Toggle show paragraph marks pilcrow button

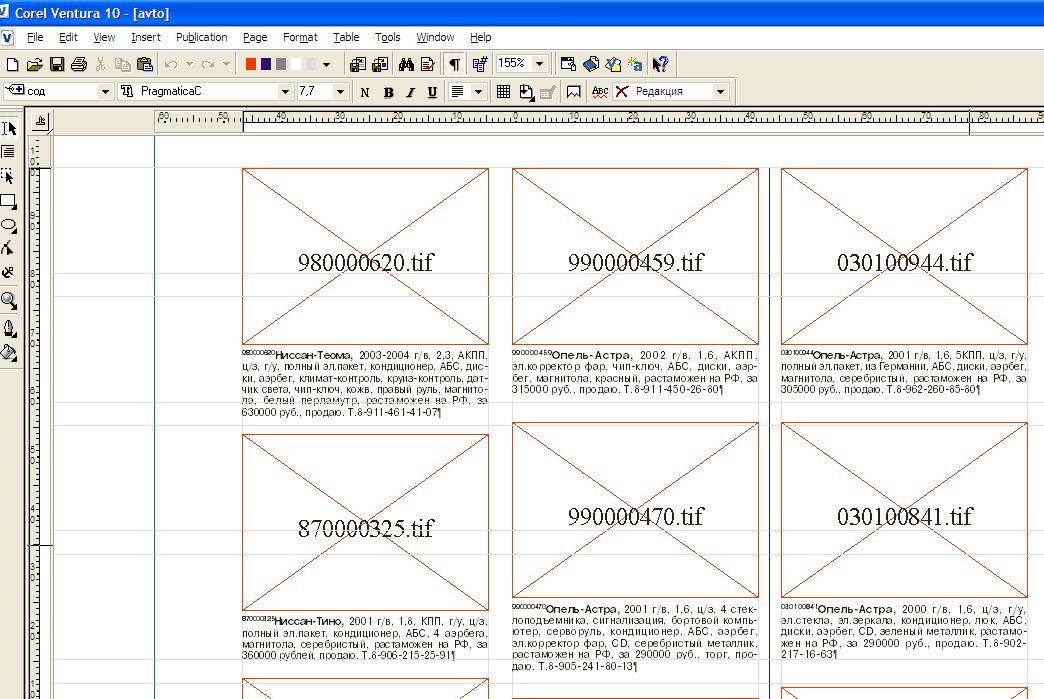(x=454, y=65)
